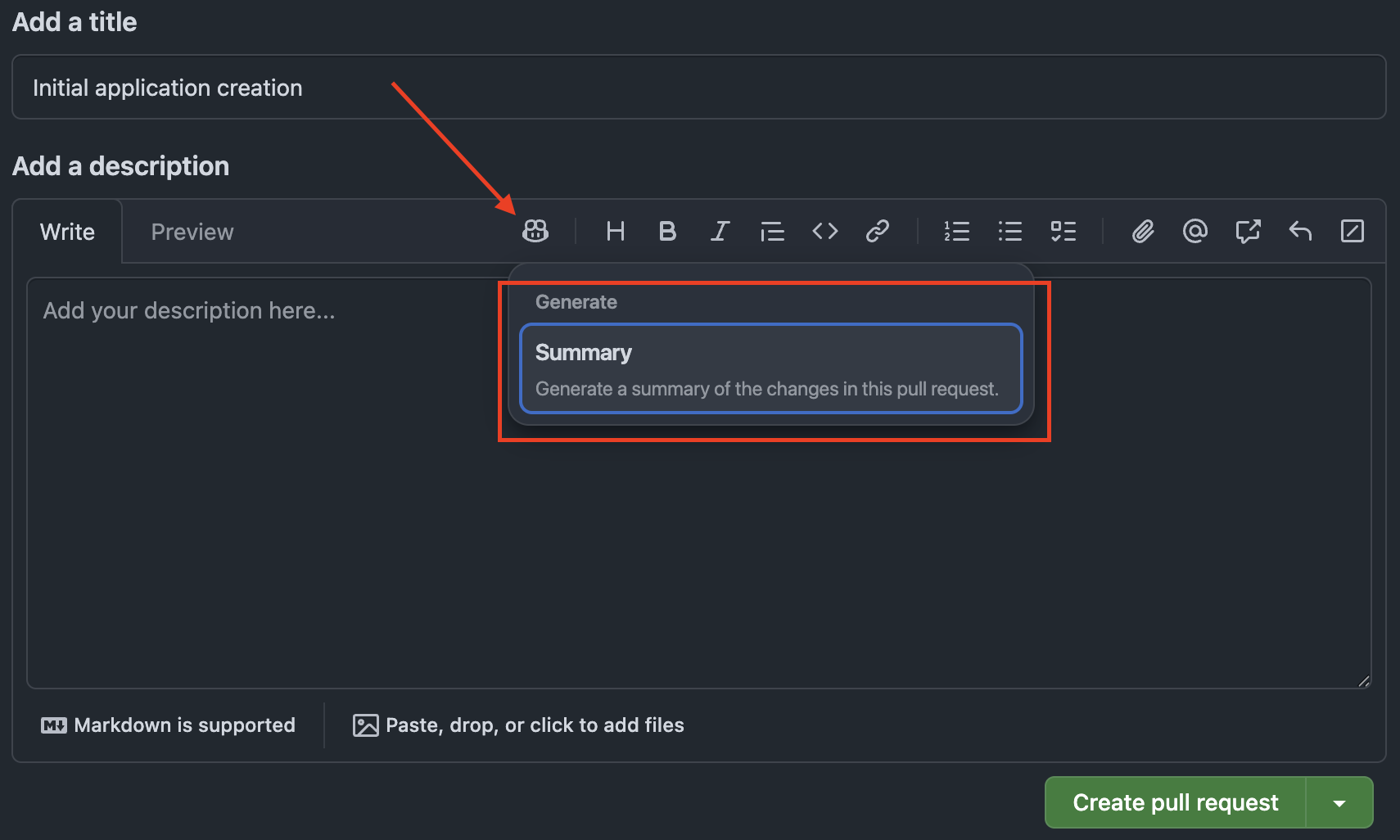Attach files using the paperclip icon
Viewport: 1400px width, 840px height.
pos(1143,232)
